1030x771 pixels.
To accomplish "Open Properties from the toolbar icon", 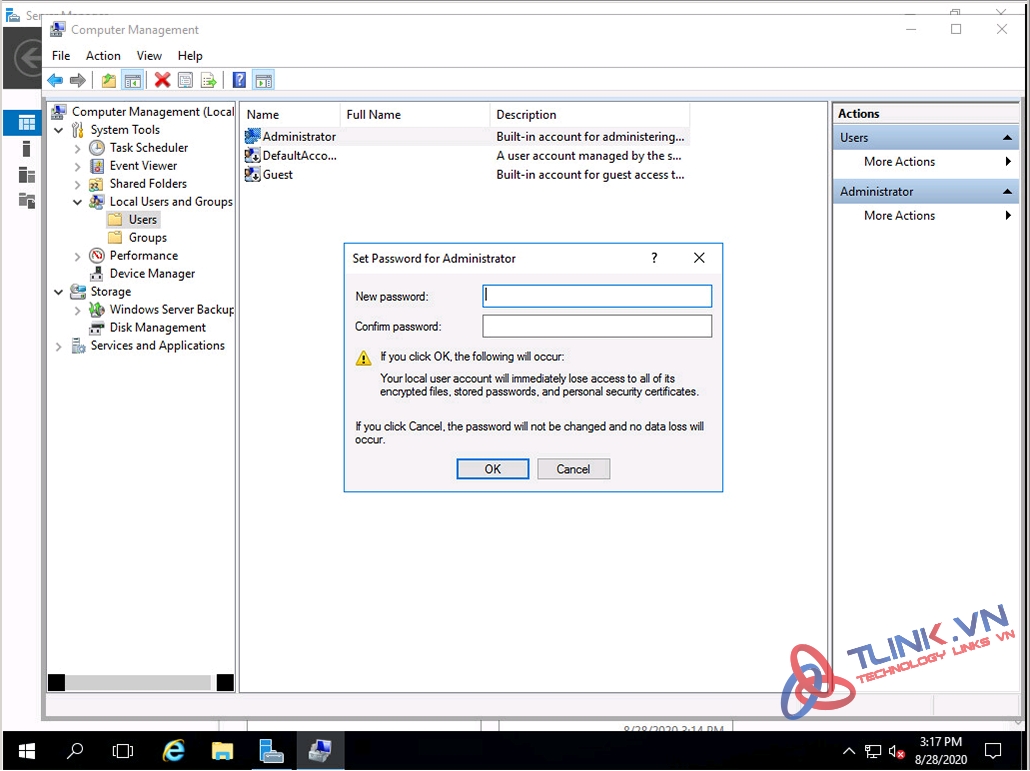I will coord(185,81).
